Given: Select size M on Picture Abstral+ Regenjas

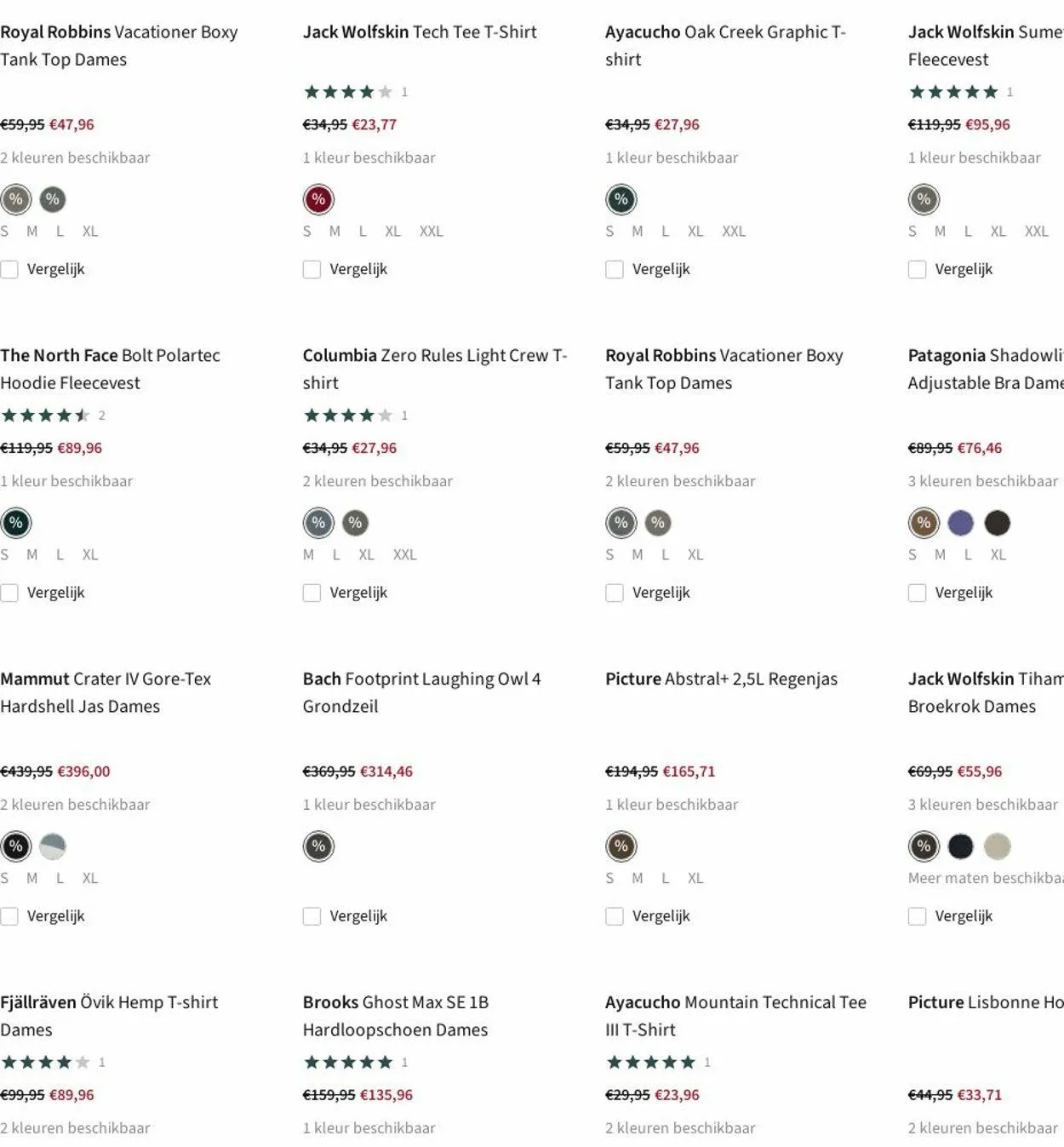Looking at the screenshot, I should point(638,879).
